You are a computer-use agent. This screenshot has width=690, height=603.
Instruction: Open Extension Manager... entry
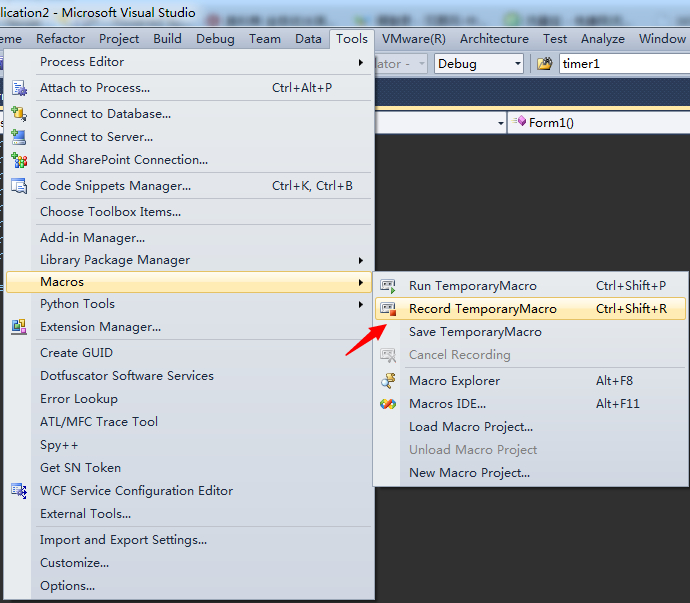(x=188, y=327)
